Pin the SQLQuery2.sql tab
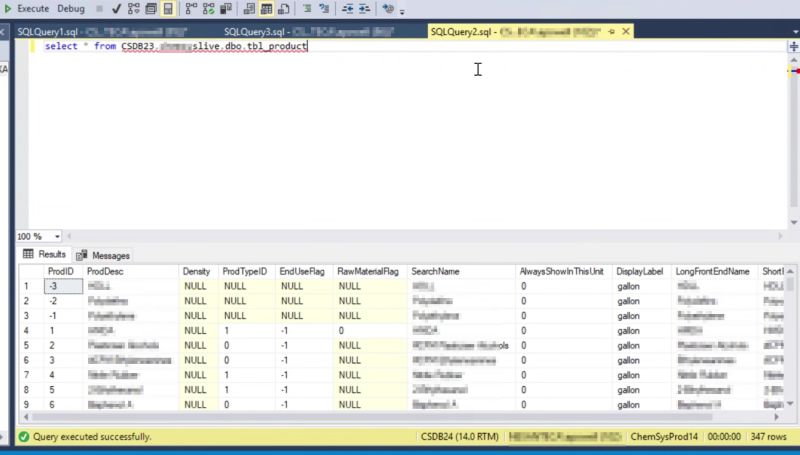 coord(612,32)
